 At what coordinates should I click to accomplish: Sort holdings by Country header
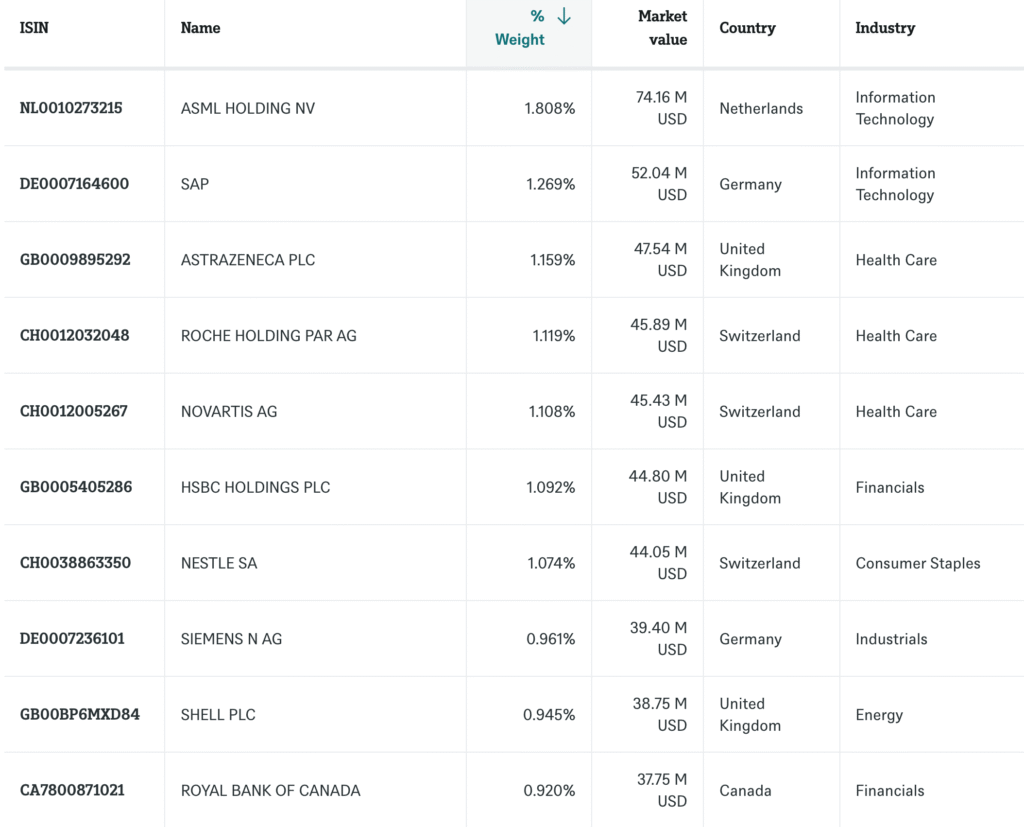pyautogui.click(x=747, y=28)
